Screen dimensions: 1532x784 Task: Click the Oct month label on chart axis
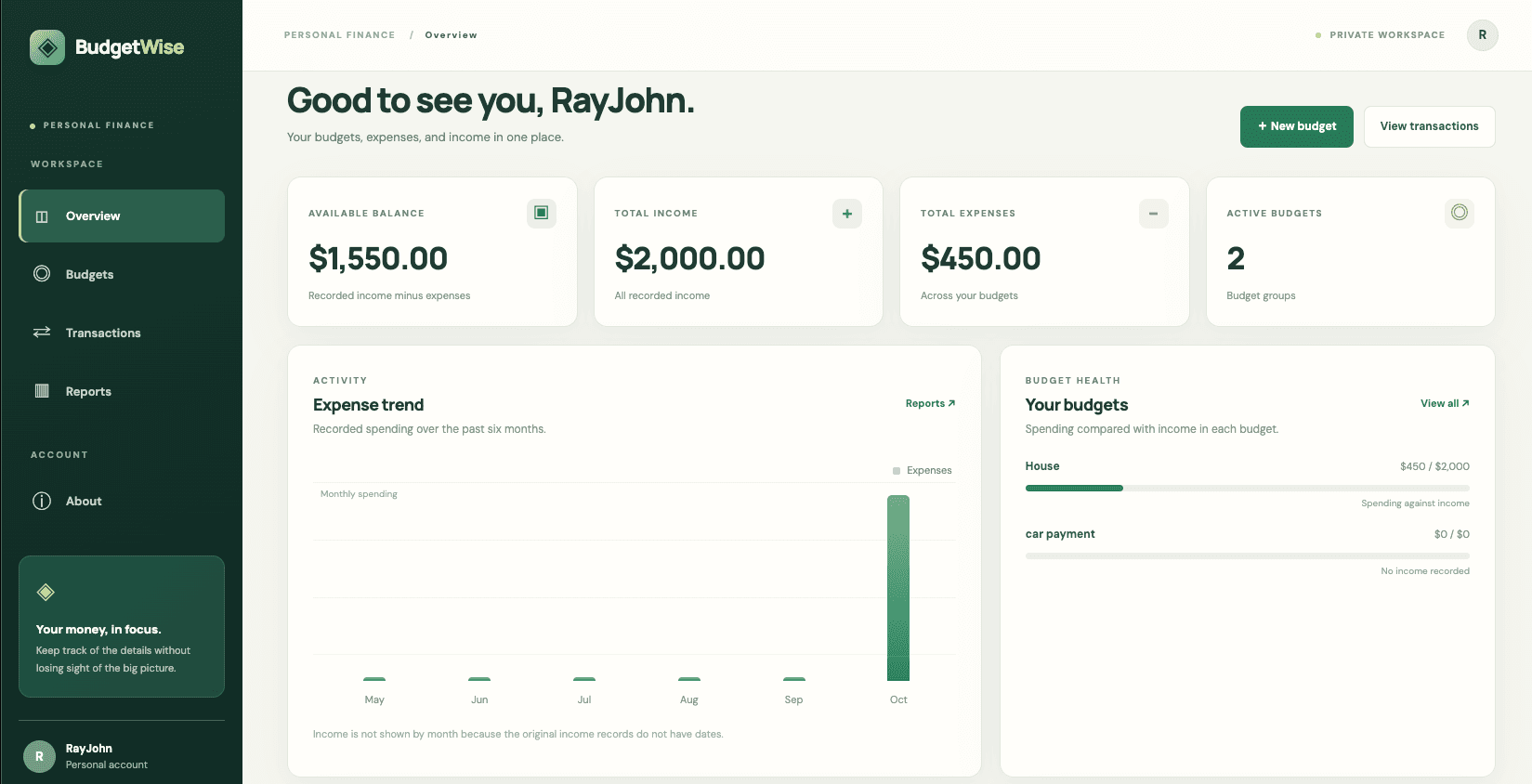tap(898, 699)
